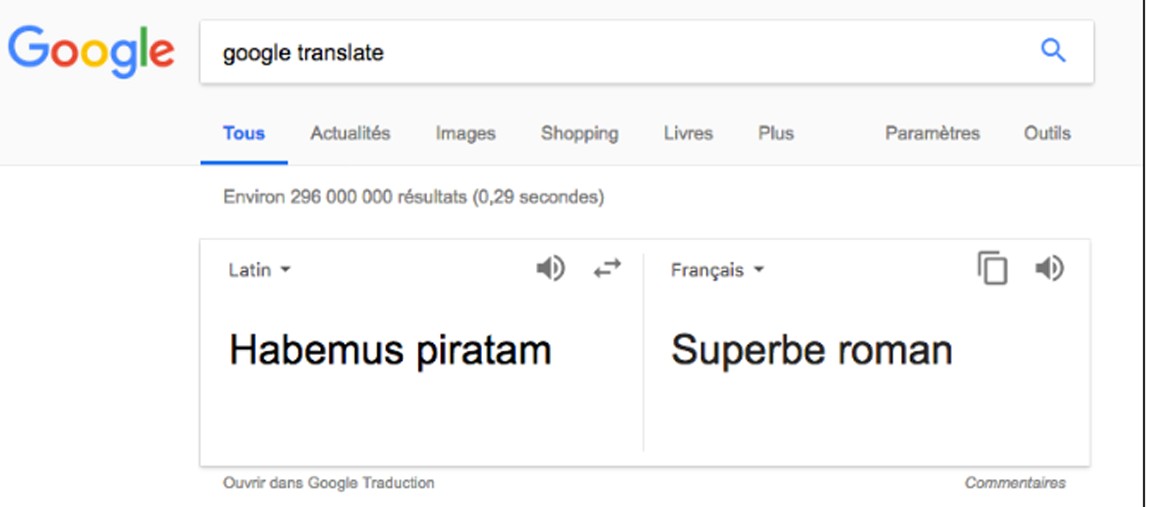Switch to the Actualités tab
This screenshot has height=507, width=1150.
click(x=350, y=134)
